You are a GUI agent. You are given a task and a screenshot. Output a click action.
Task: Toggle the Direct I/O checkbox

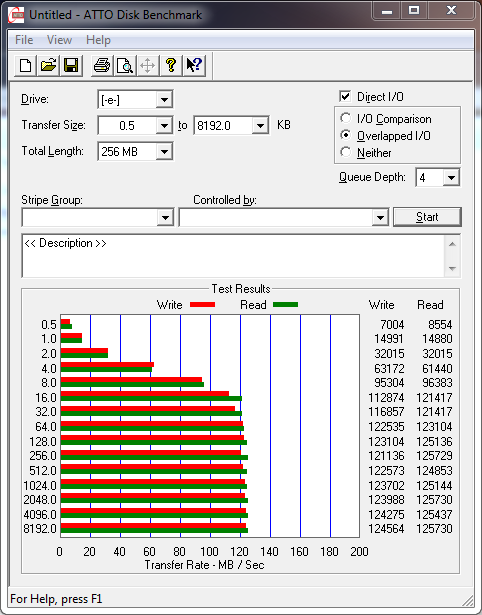click(x=345, y=96)
